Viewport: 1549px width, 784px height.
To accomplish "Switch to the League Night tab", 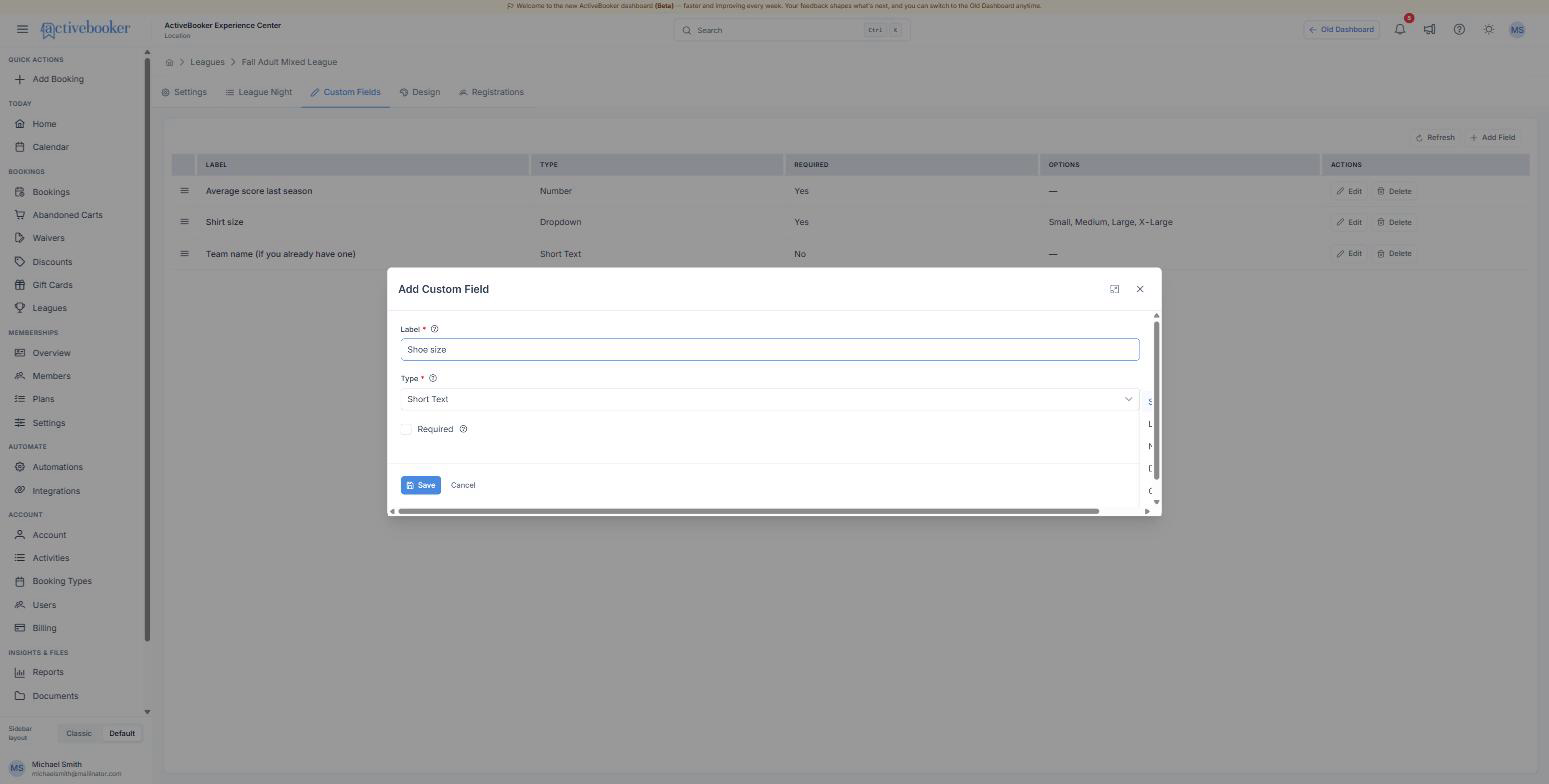I will click(259, 92).
